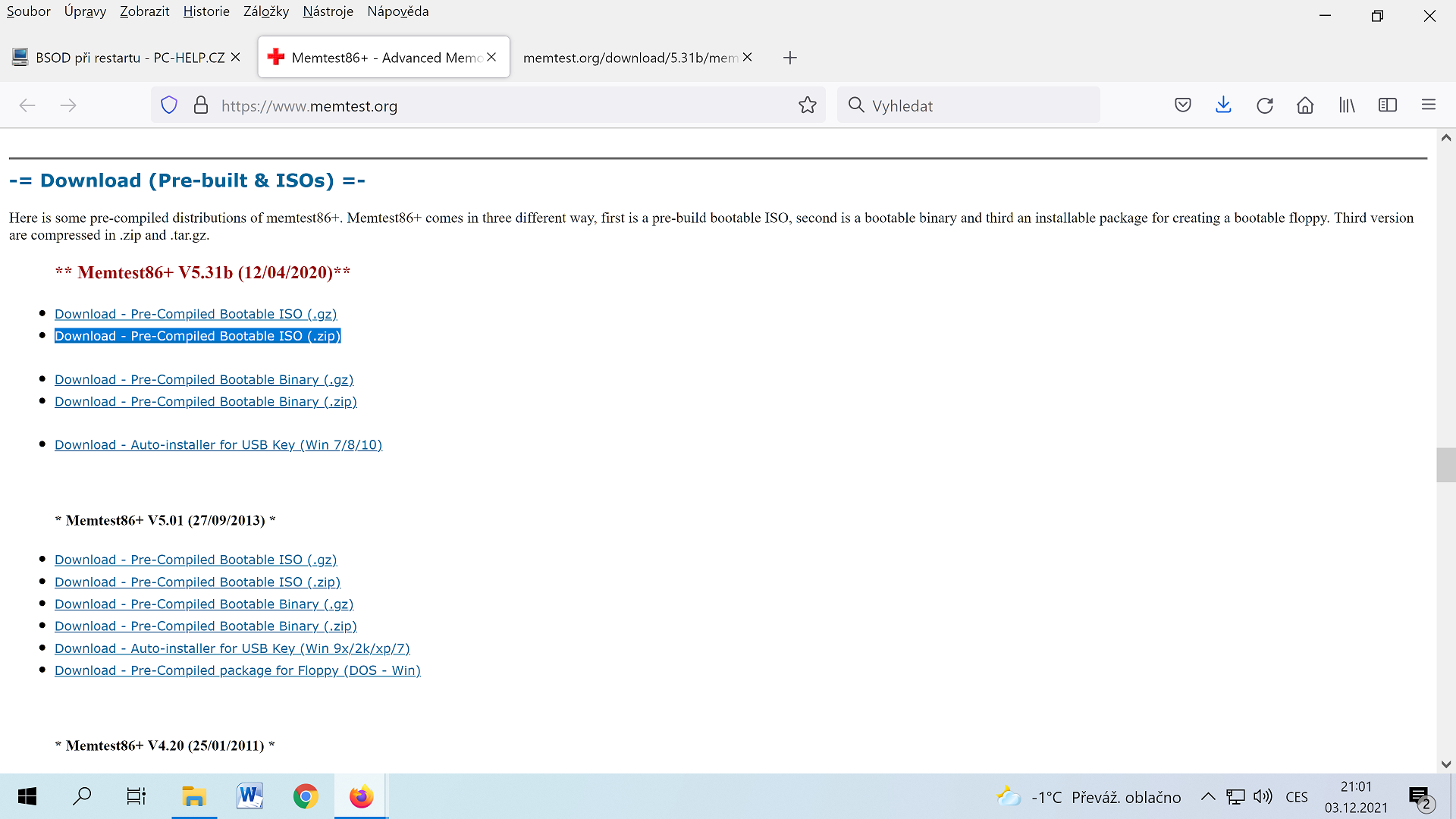Open site security padlock information
The height and width of the screenshot is (819, 1456).
201,105
